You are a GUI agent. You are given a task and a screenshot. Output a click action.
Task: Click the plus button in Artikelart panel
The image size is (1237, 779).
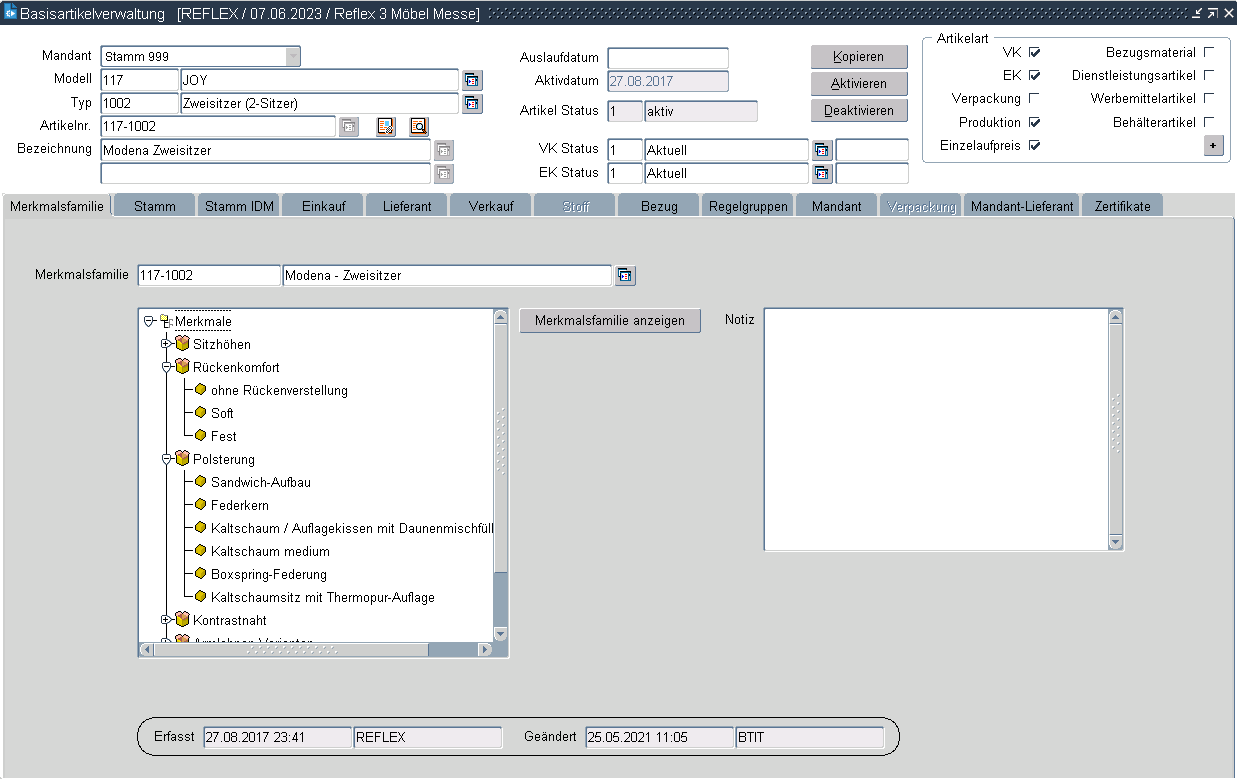(1213, 146)
